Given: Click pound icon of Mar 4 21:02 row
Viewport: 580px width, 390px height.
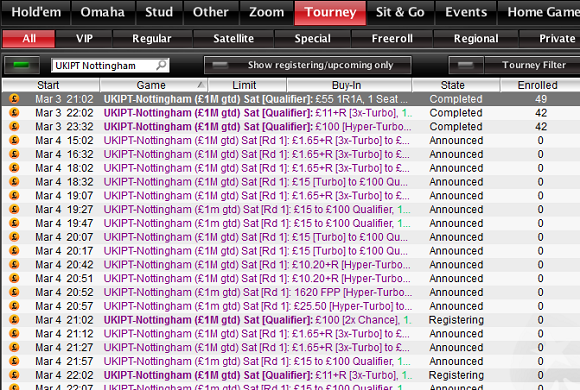Looking at the screenshot, I should 14,320.
